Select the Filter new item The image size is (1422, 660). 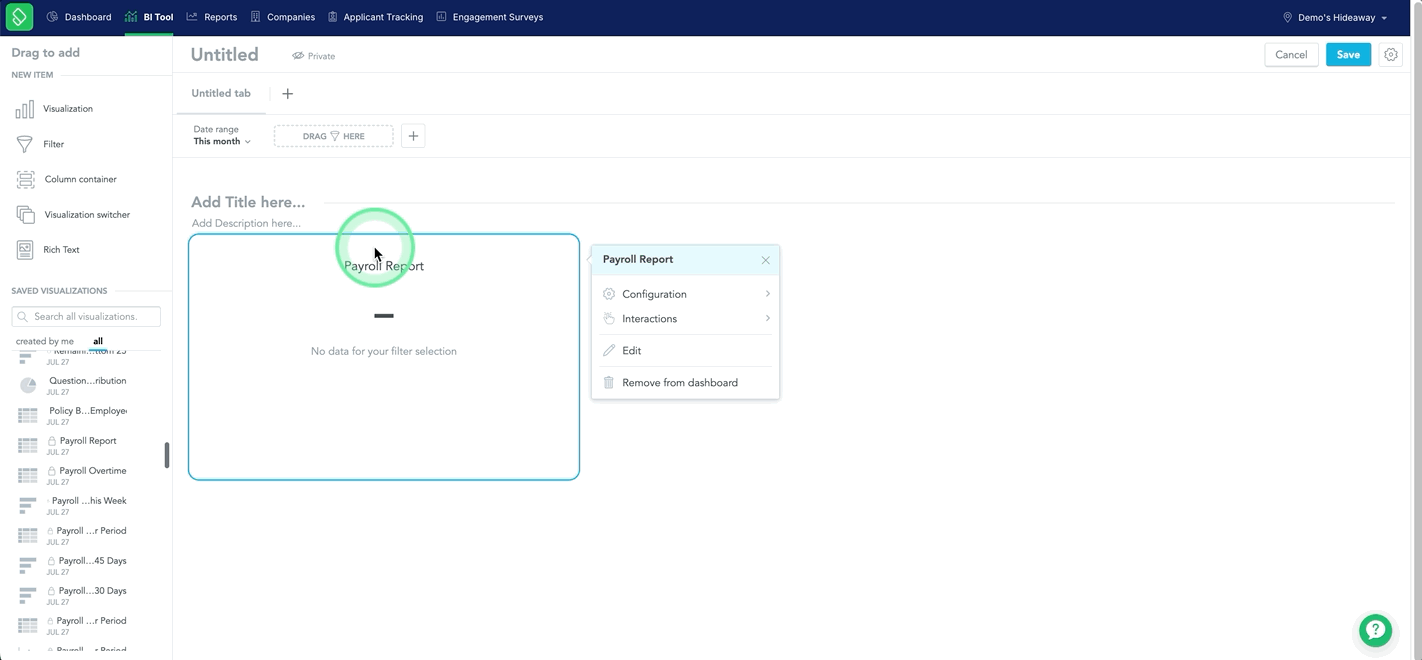[53, 144]
